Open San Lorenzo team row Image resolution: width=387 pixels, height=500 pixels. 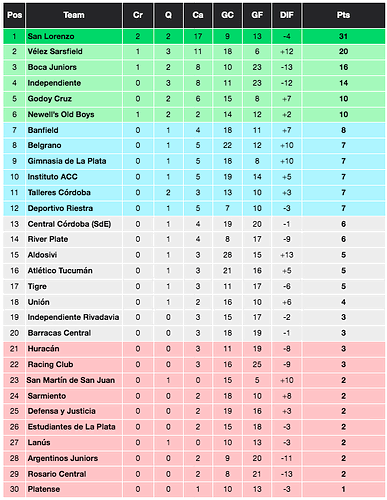coord(194,36)
